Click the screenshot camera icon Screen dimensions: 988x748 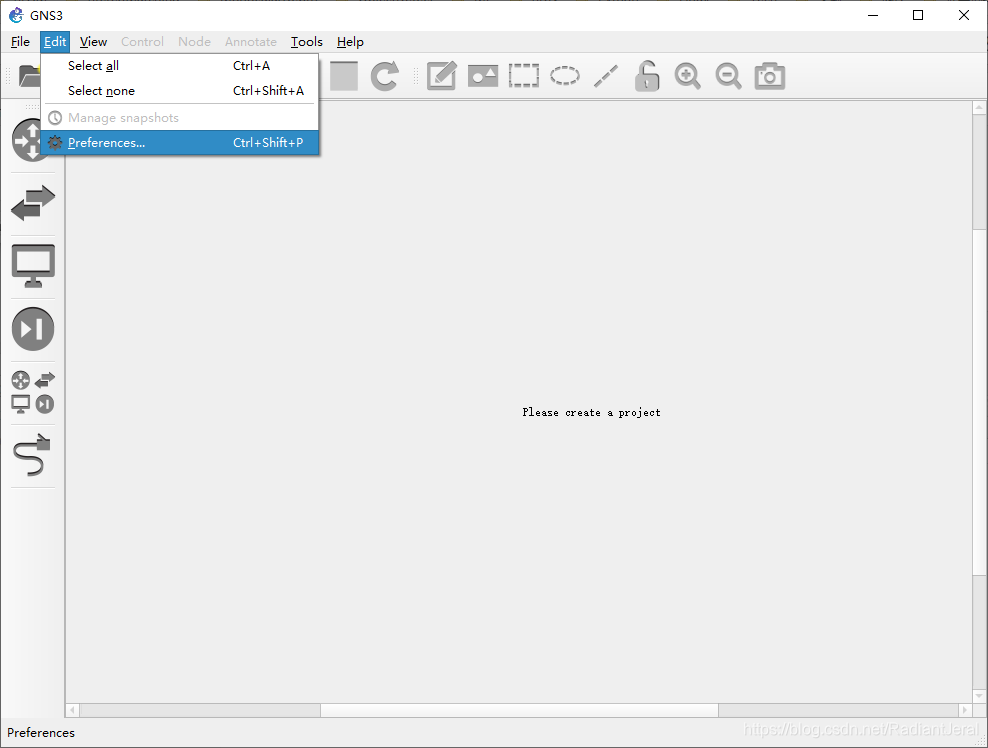point(770,76)
